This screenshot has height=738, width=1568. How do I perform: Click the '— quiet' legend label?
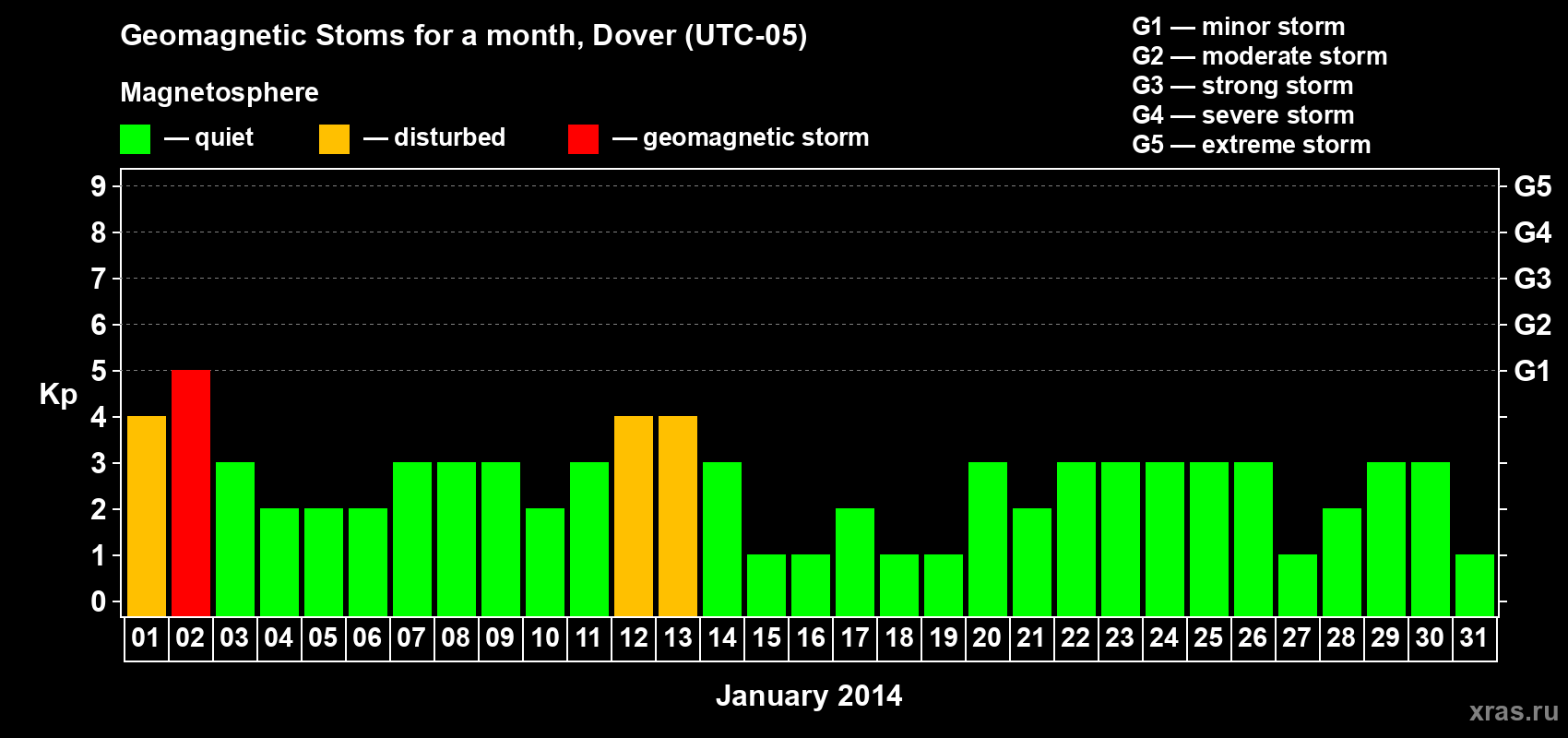(x=208, y=138)
